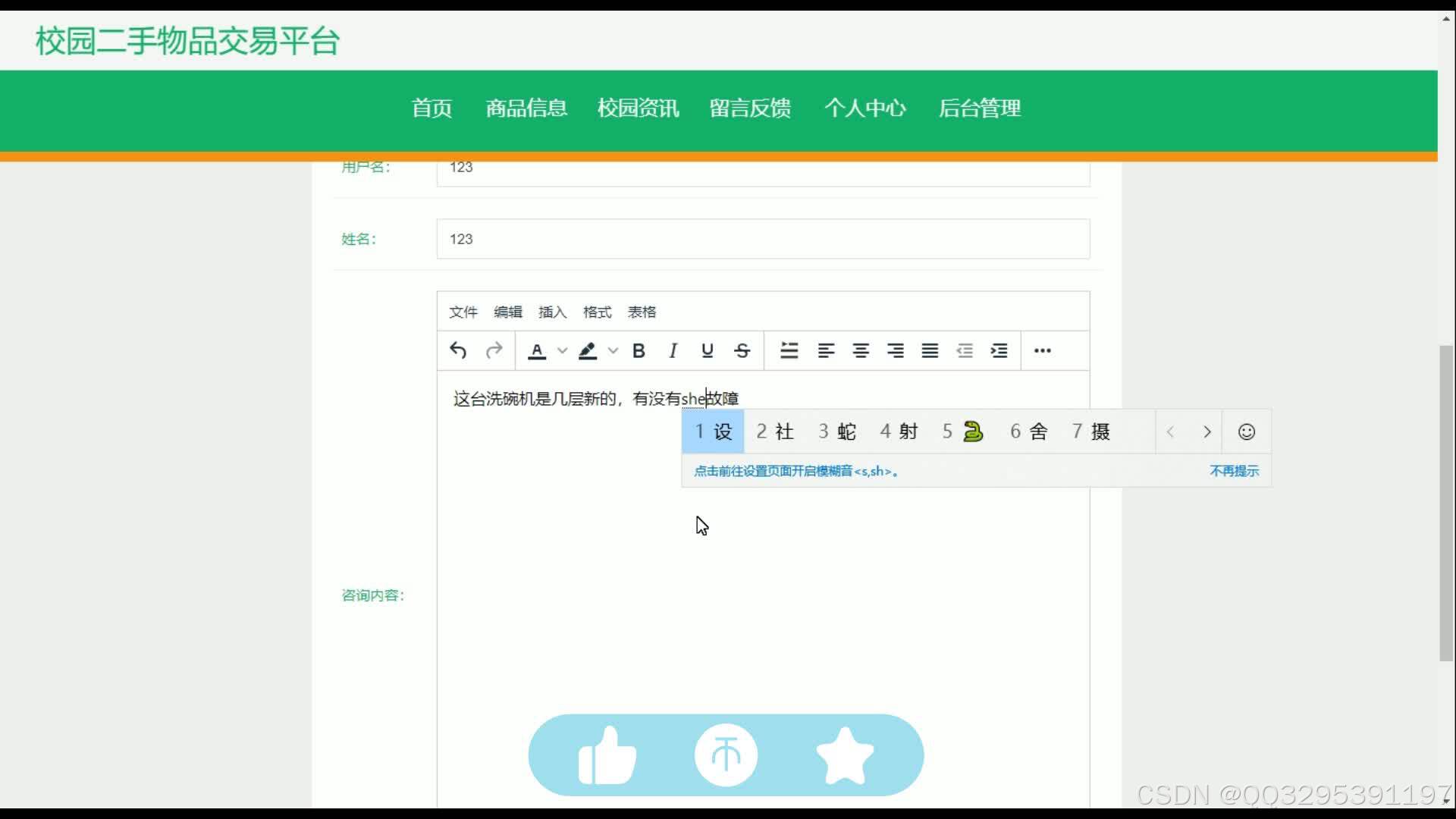The width and height of the screenshot is (1456, 819).
Task: Select IME candidate 2 社
Action: point(775,431)
